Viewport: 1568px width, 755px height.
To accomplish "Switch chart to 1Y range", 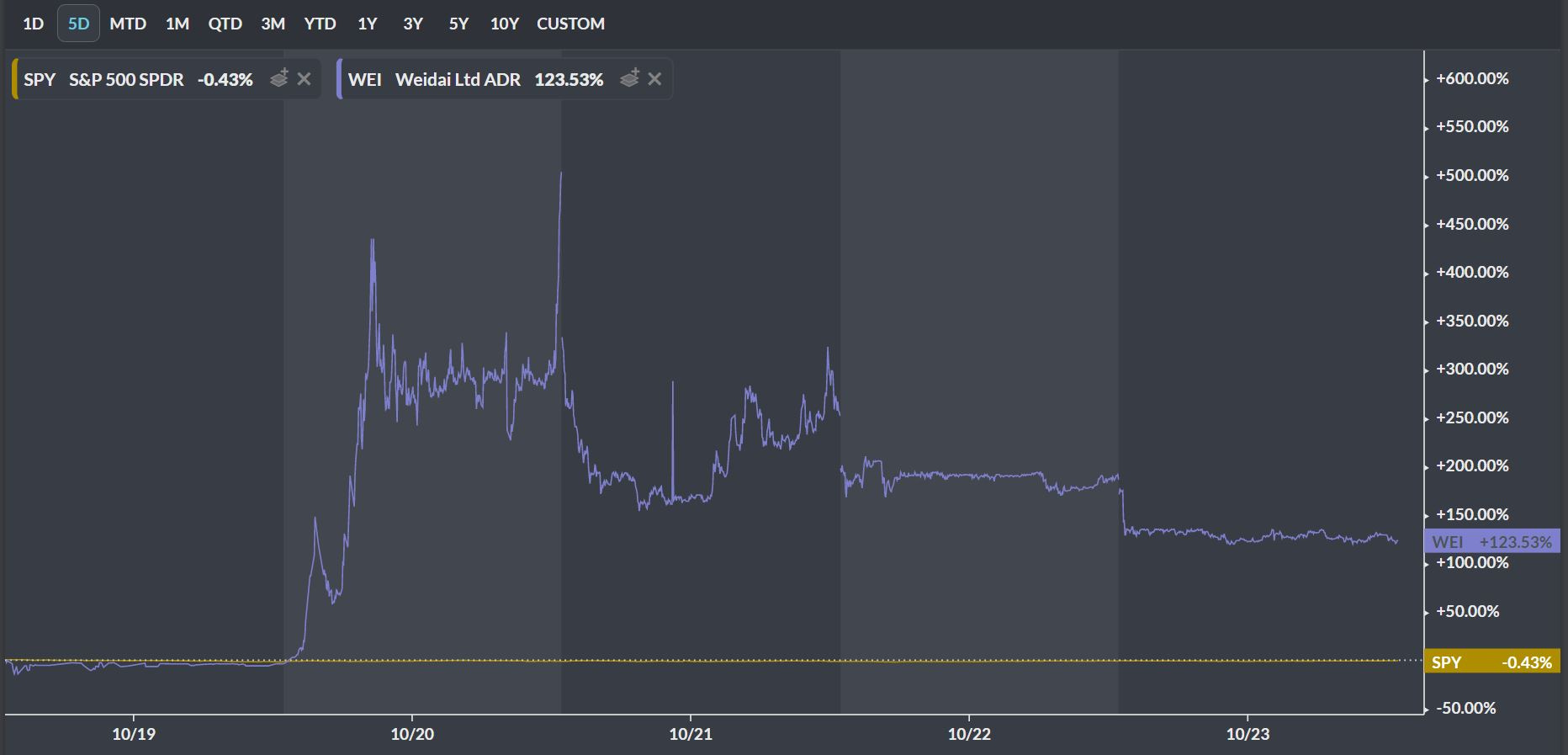I will tap(368, 24).
